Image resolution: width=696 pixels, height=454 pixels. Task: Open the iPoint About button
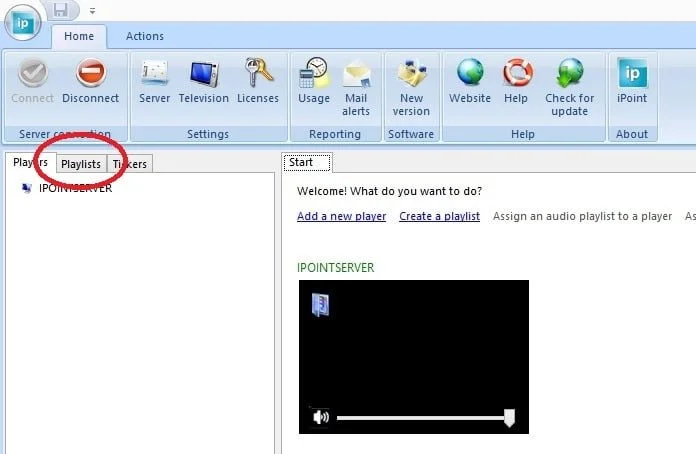click(x=632, y=81)
